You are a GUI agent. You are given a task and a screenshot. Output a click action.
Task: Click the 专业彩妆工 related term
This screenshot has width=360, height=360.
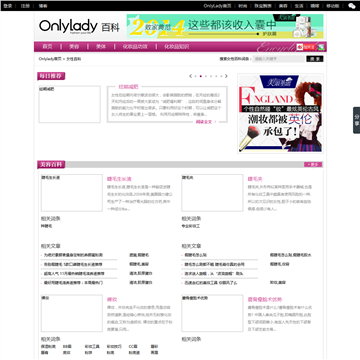(191, 226)
